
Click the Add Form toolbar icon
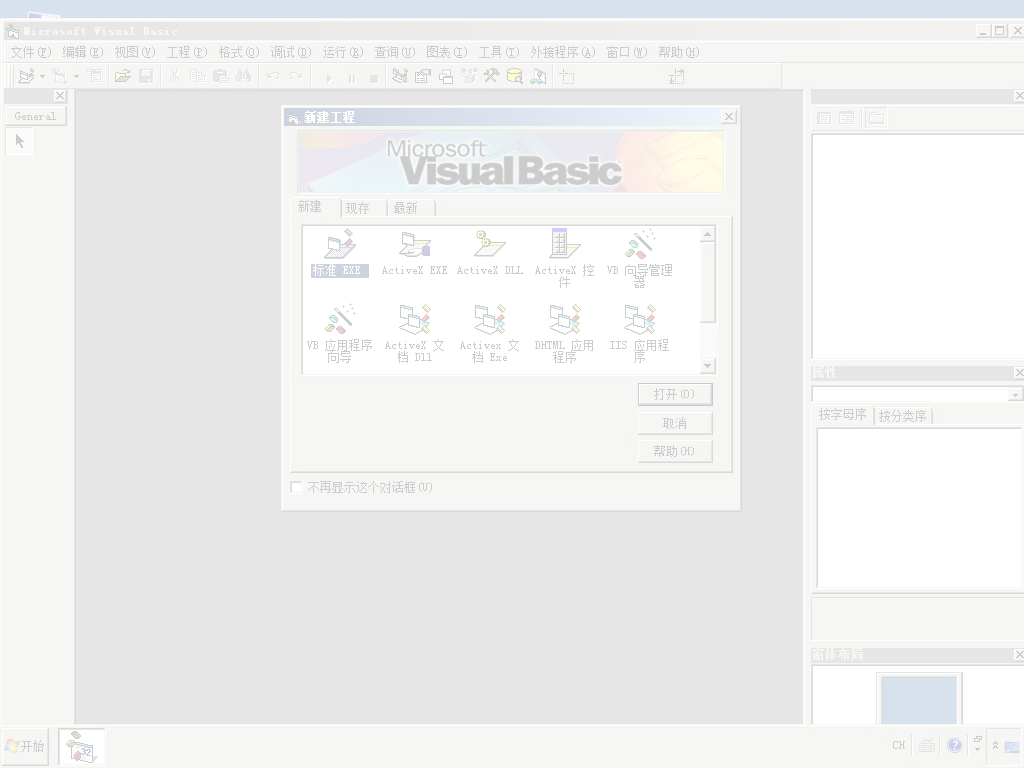(59, 76)
